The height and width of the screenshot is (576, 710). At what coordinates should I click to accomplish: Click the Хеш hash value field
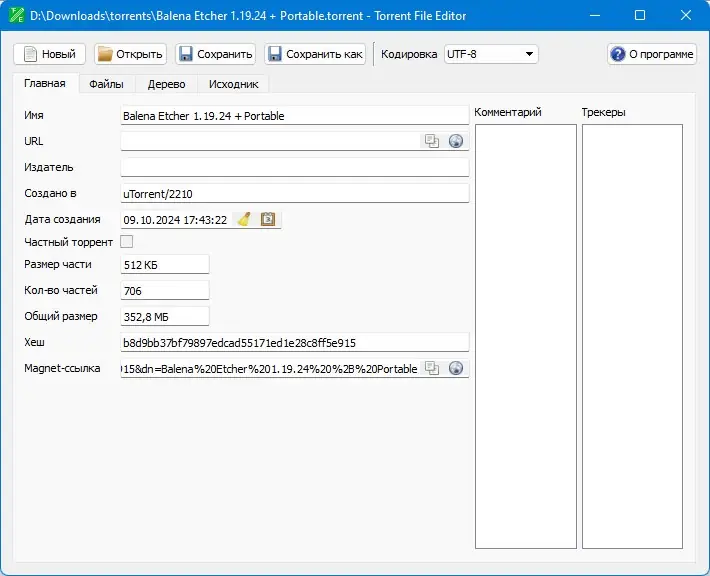(295, 343)
